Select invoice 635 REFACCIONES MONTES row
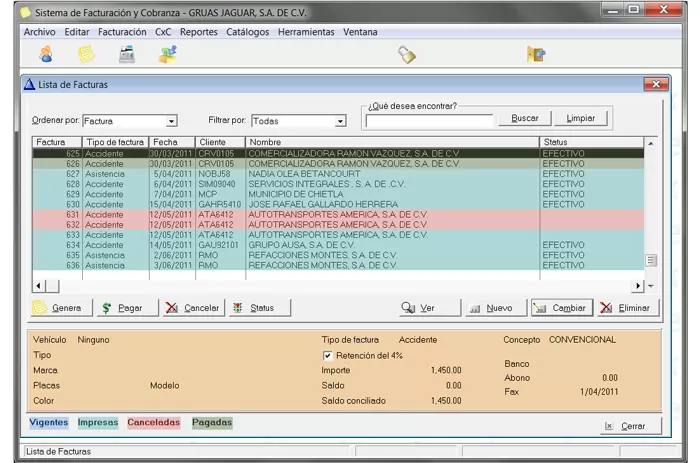Image resolution: width=700 pixels, height=463 pixels. [x=338, y=255]
